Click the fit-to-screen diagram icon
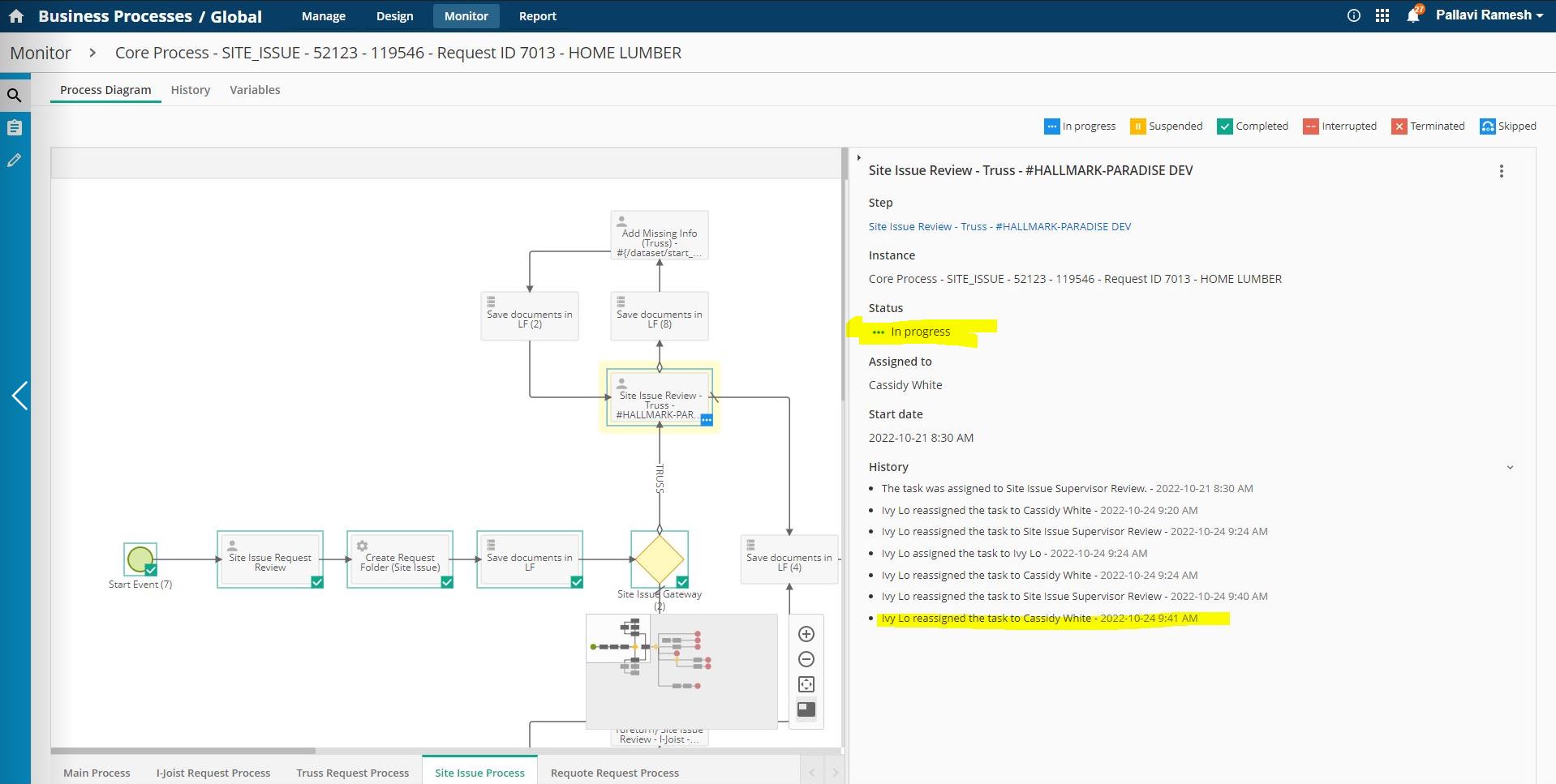 (x=806, y=684)
